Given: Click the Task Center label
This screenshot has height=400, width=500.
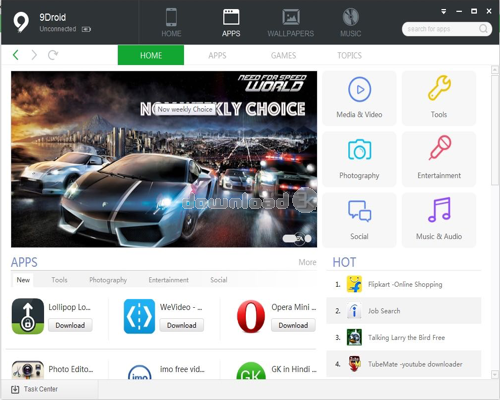Looking at the screenshot, I should tap(41, 389).
